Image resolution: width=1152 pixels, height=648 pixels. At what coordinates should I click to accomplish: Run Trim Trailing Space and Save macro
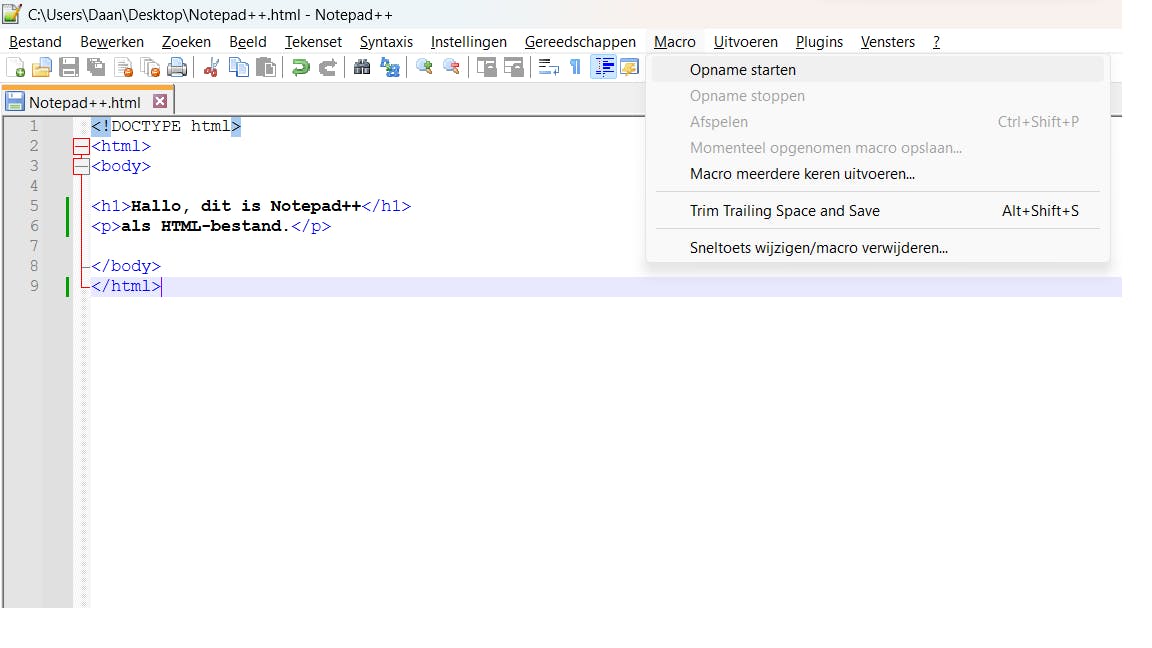877,211
